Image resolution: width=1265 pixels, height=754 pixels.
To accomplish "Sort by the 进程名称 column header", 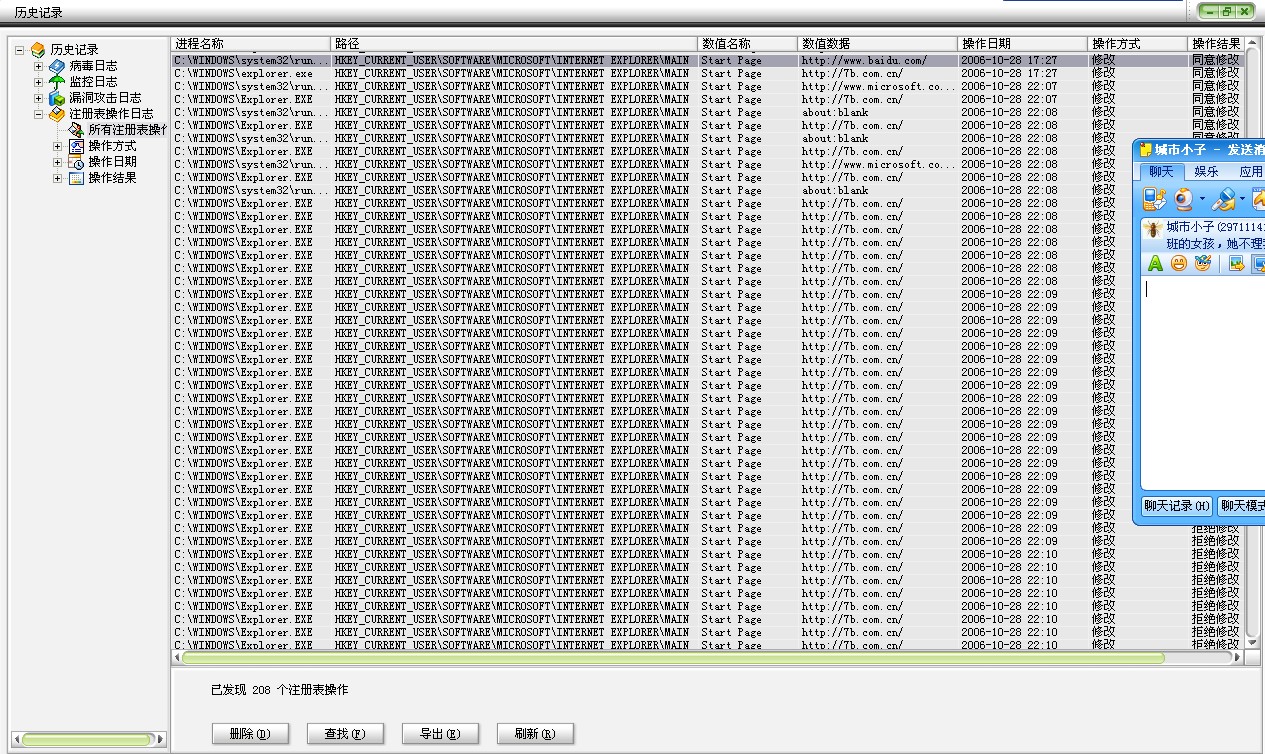I will 251,44.
